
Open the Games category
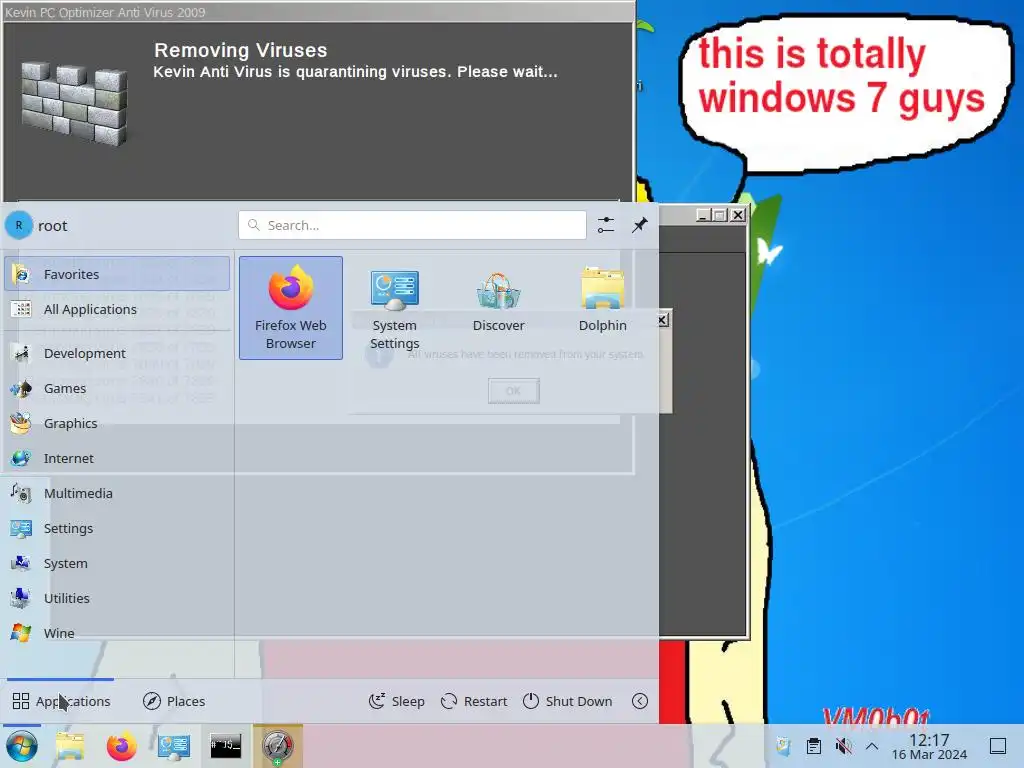pyautogui.click(x=117, y=388)
